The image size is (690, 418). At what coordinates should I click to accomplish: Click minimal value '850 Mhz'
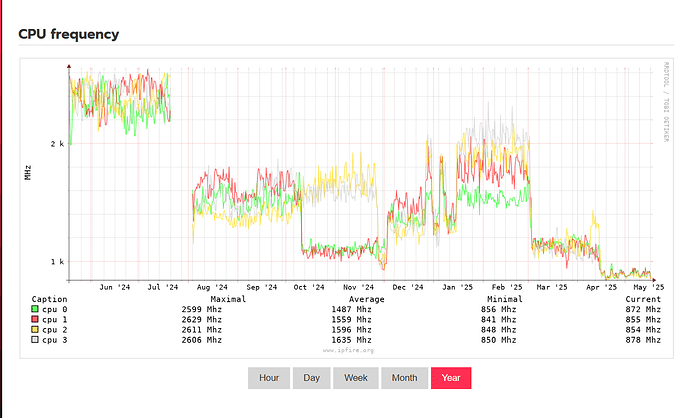tap(499, 340)
